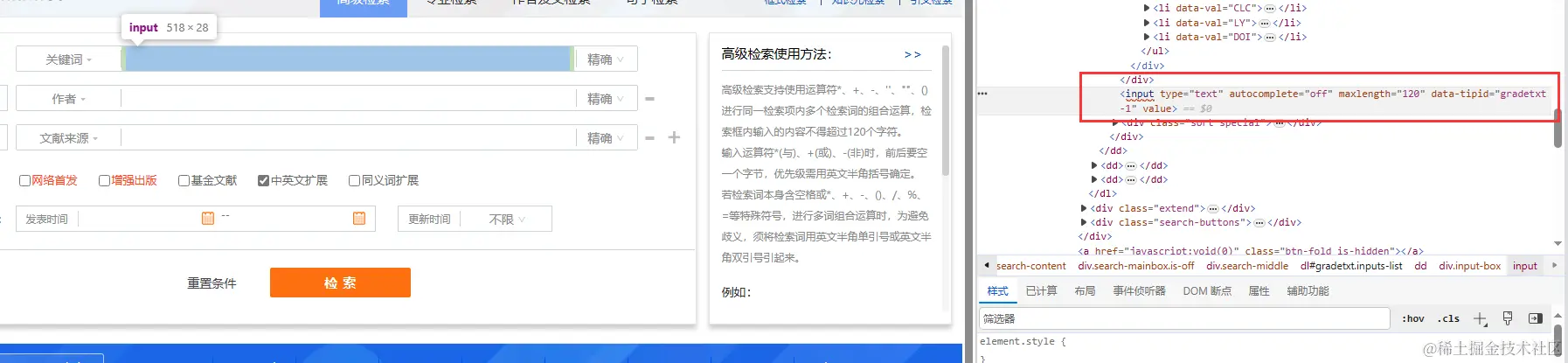Expand the li data-val="DOI" node
Screen dimensions: 1568x363
[1147, 37]
